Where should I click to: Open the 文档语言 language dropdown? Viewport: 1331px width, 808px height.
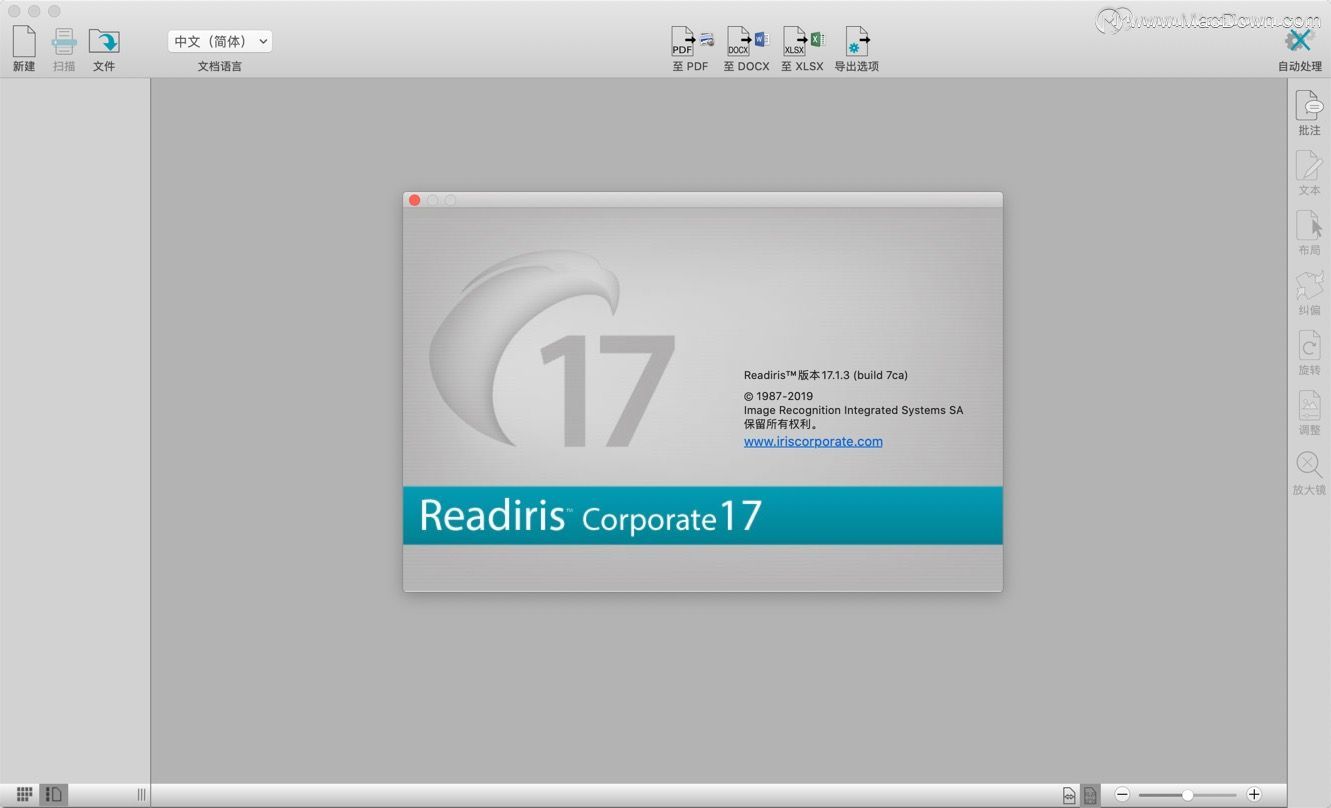pos(220,41)
